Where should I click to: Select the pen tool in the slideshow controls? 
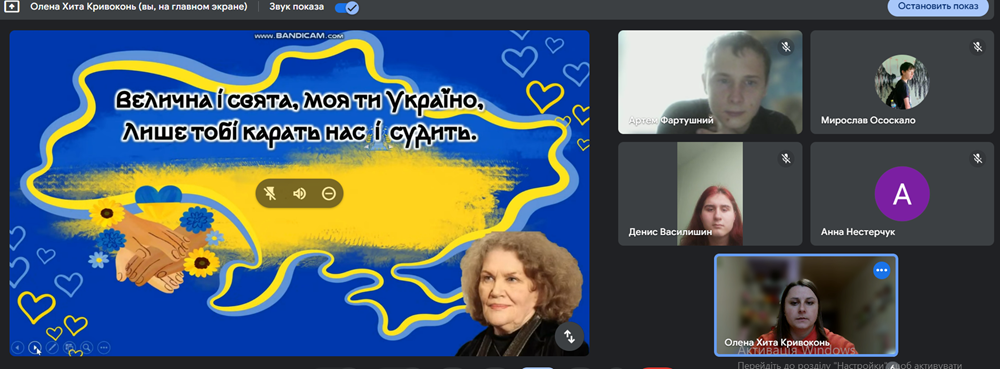pos(52,347)
